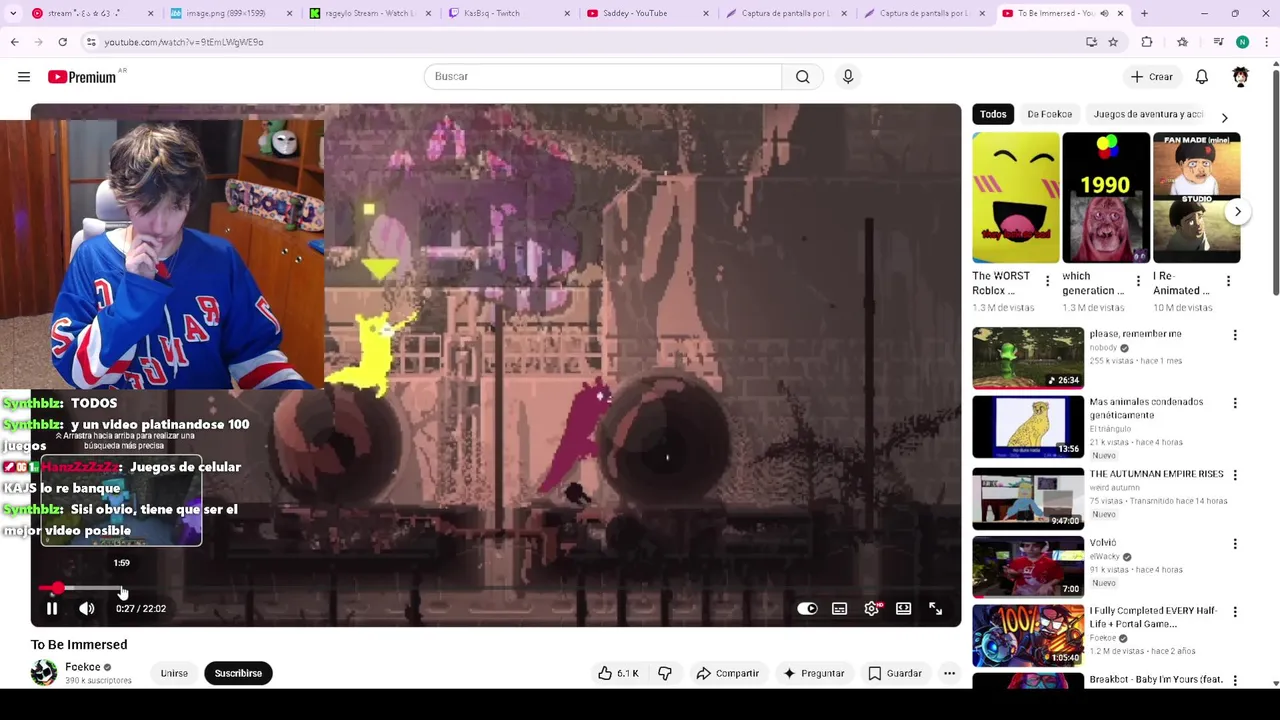Like the video with thumbs up
This screenshot has height=720, width=1280.
click(x=618, y=673)
